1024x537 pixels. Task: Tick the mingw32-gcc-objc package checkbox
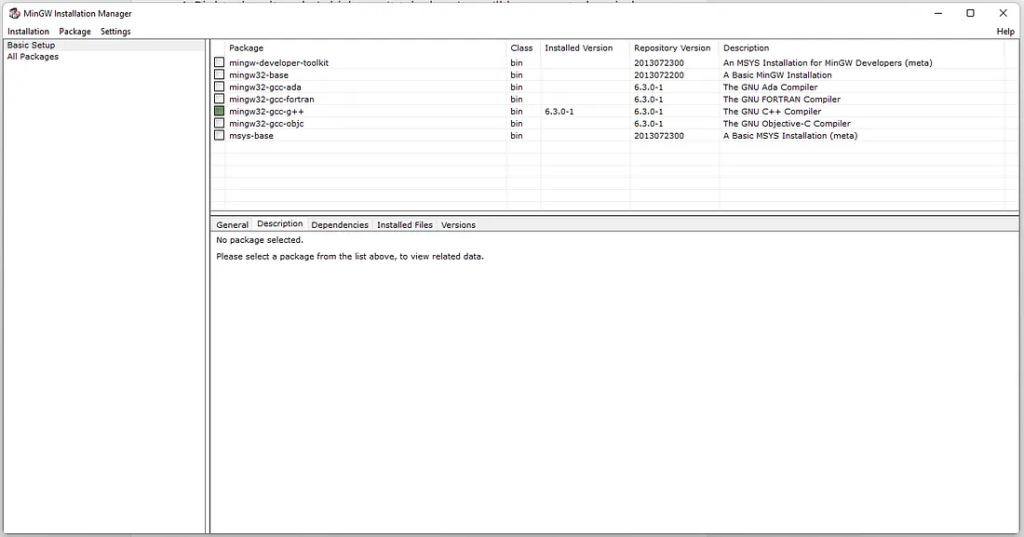pyautogui.click(x=219, y=123)
